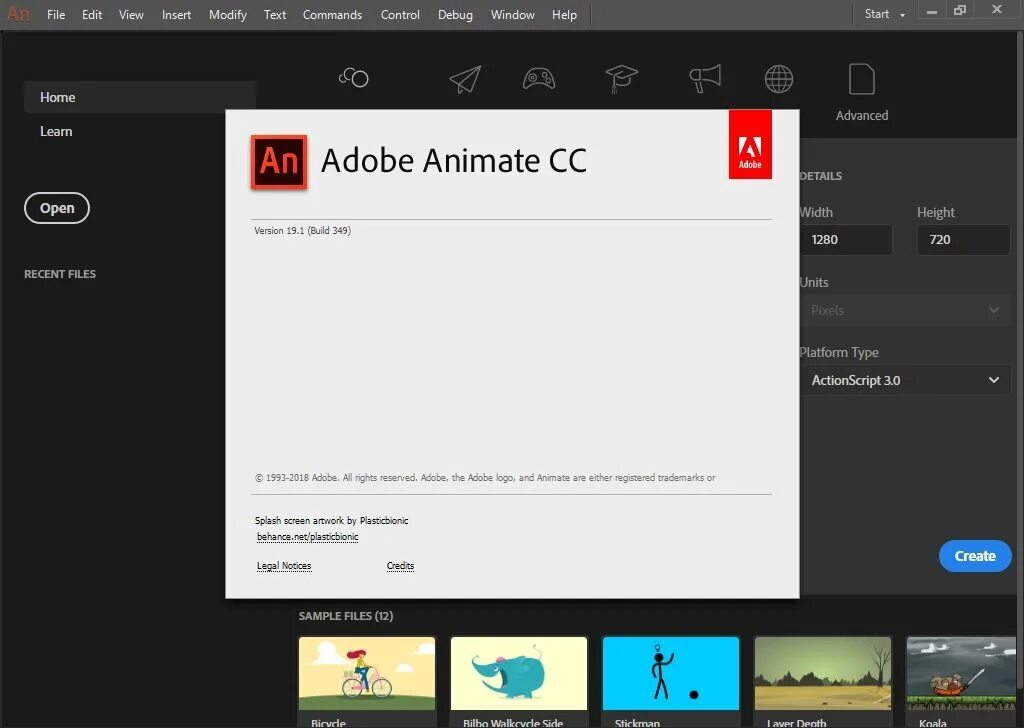Open the View menu
The image size is (1024, 728).
click(131, 14)
